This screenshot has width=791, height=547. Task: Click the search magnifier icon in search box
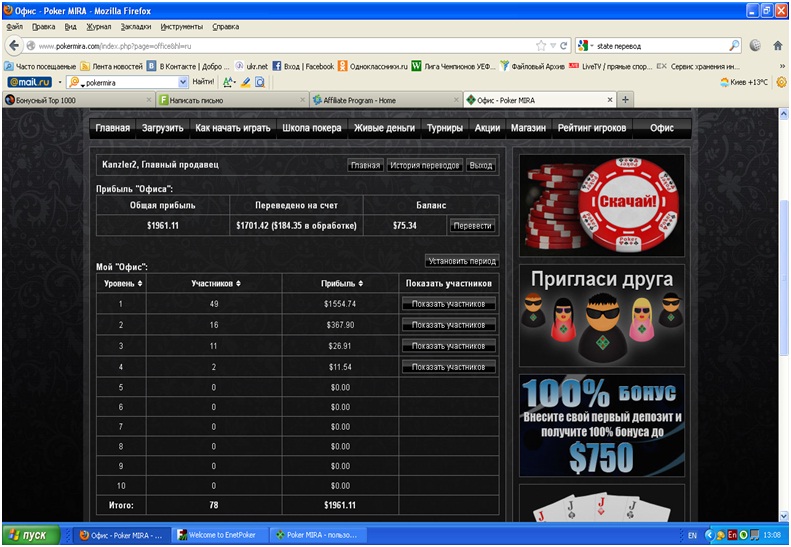click(x=734, y=46)
